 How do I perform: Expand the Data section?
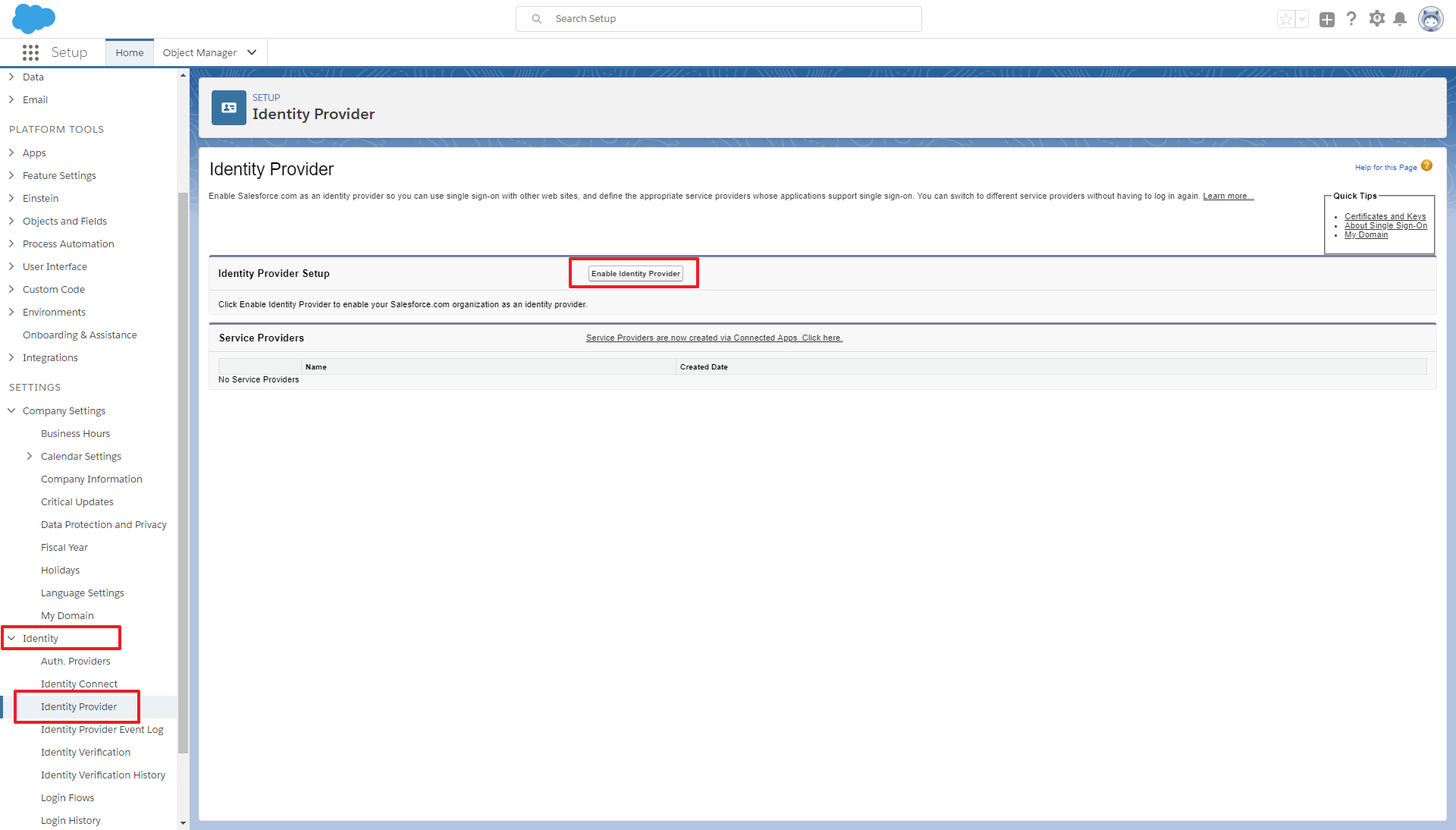11,77
